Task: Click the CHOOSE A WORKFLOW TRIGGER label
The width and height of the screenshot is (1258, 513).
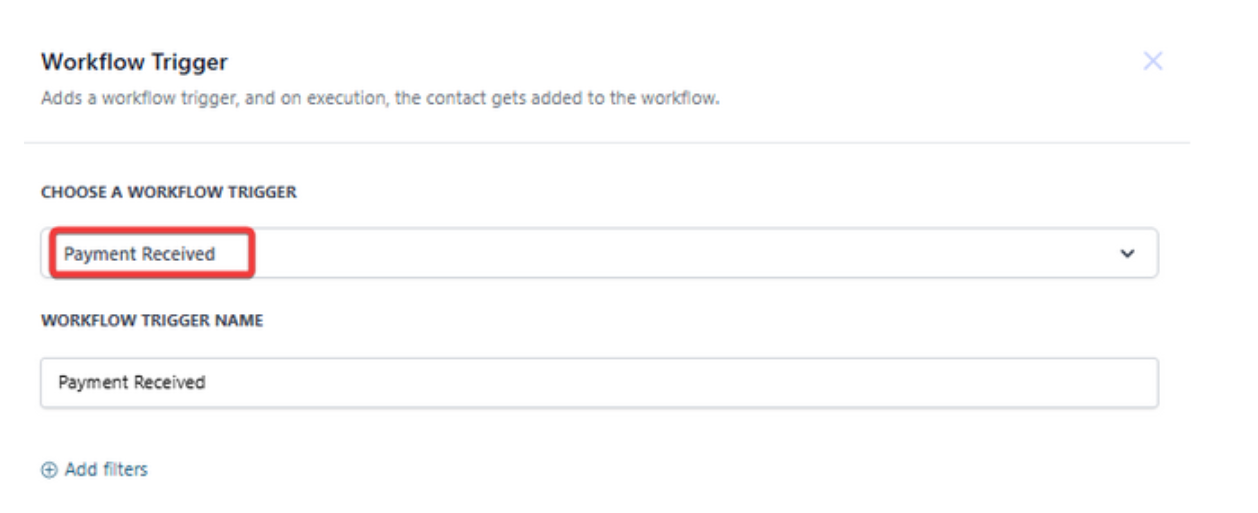Action: point(168,192)
